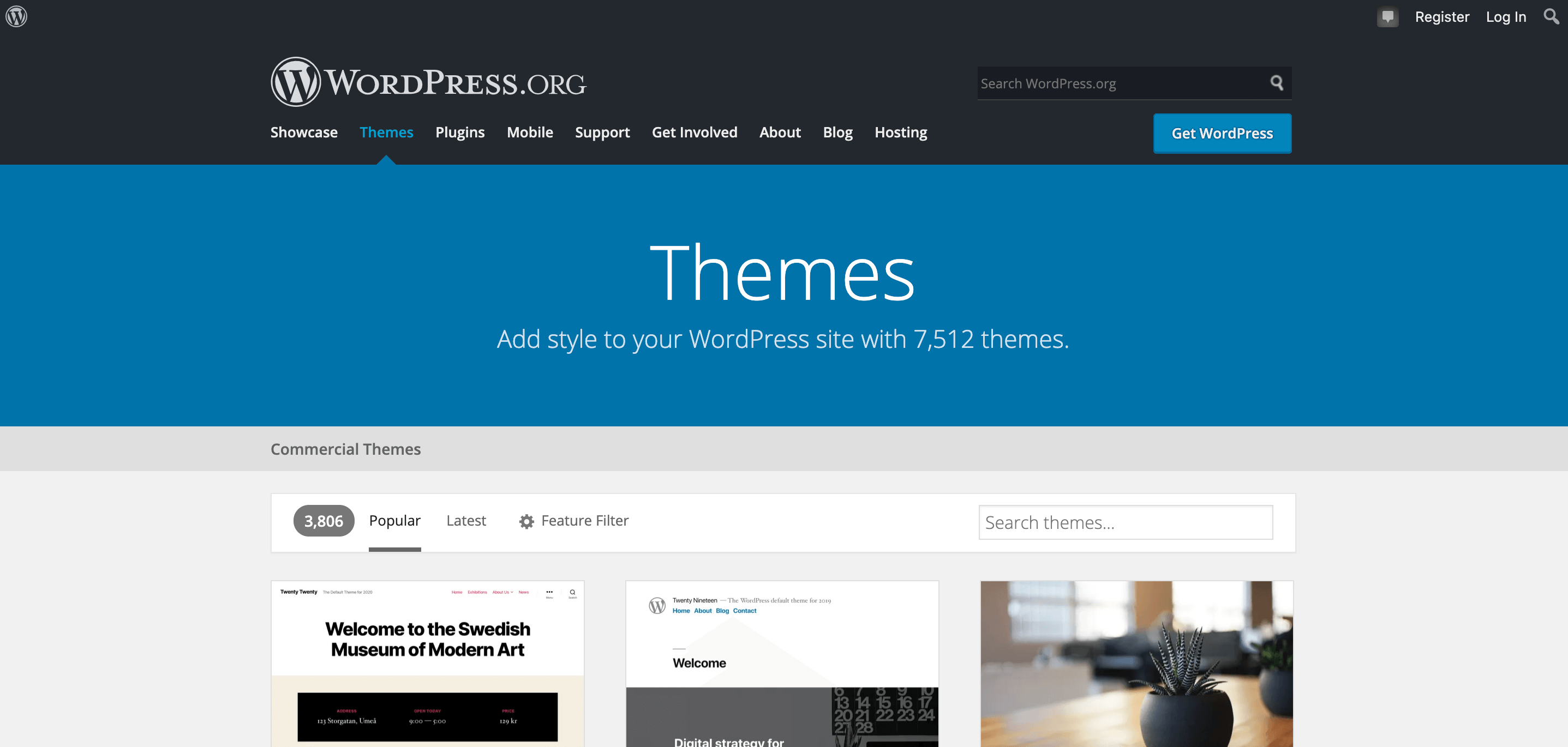The image size is (1568, 747).
Task: Click the WordPress logo in Twenty Nineteen preview
Action: (657, 605)
